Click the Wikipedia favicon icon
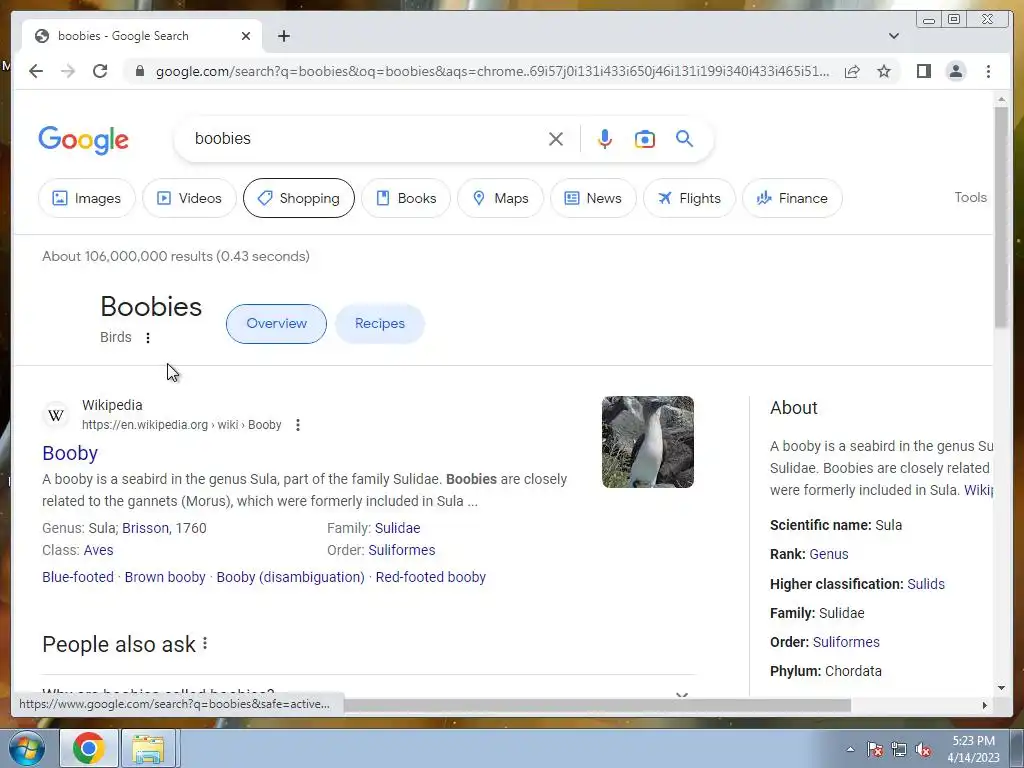 pos(56,415)
